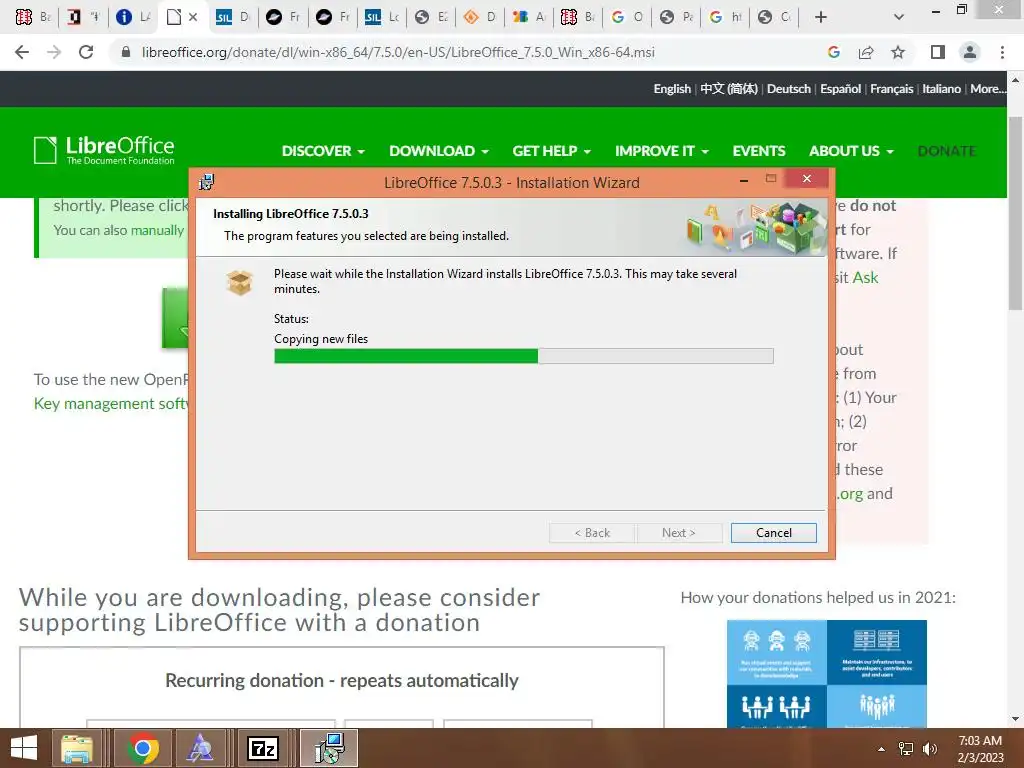
Task: Bookmark this page with the star
Action: click(898, 52)
